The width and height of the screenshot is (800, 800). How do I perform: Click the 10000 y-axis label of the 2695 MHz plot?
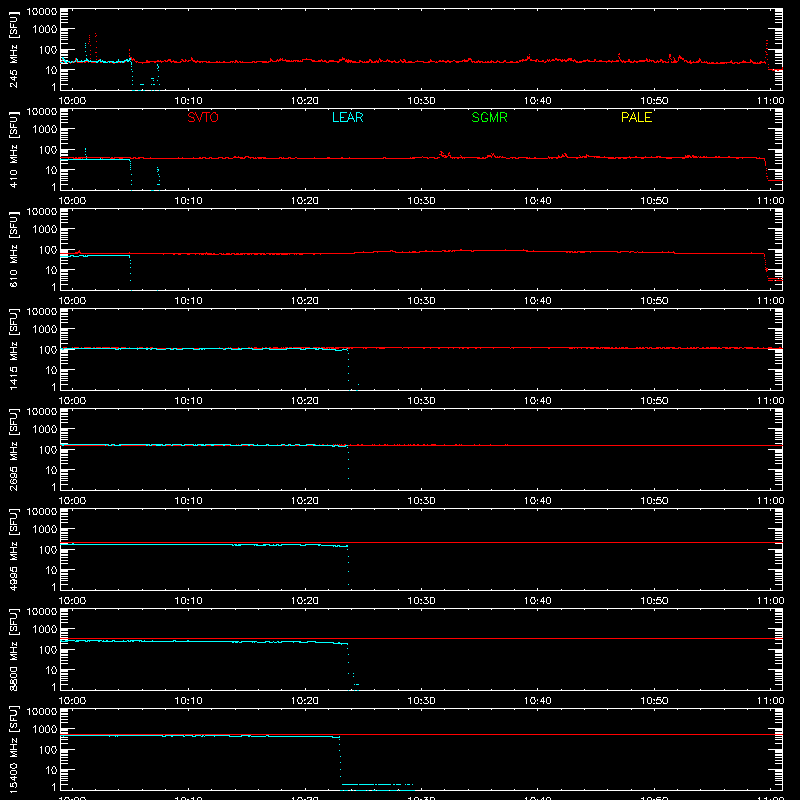pyautogui.click(x=42, y=412)
